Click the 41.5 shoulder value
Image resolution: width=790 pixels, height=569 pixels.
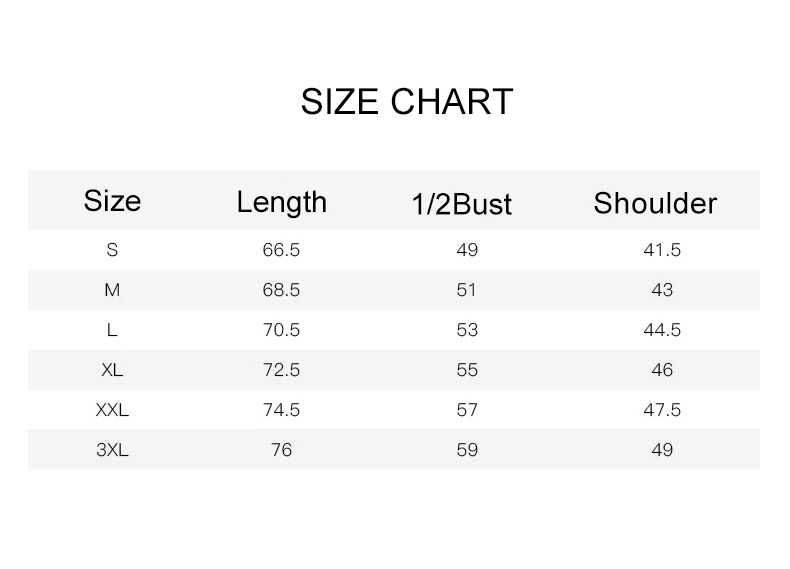click(661, 250)
